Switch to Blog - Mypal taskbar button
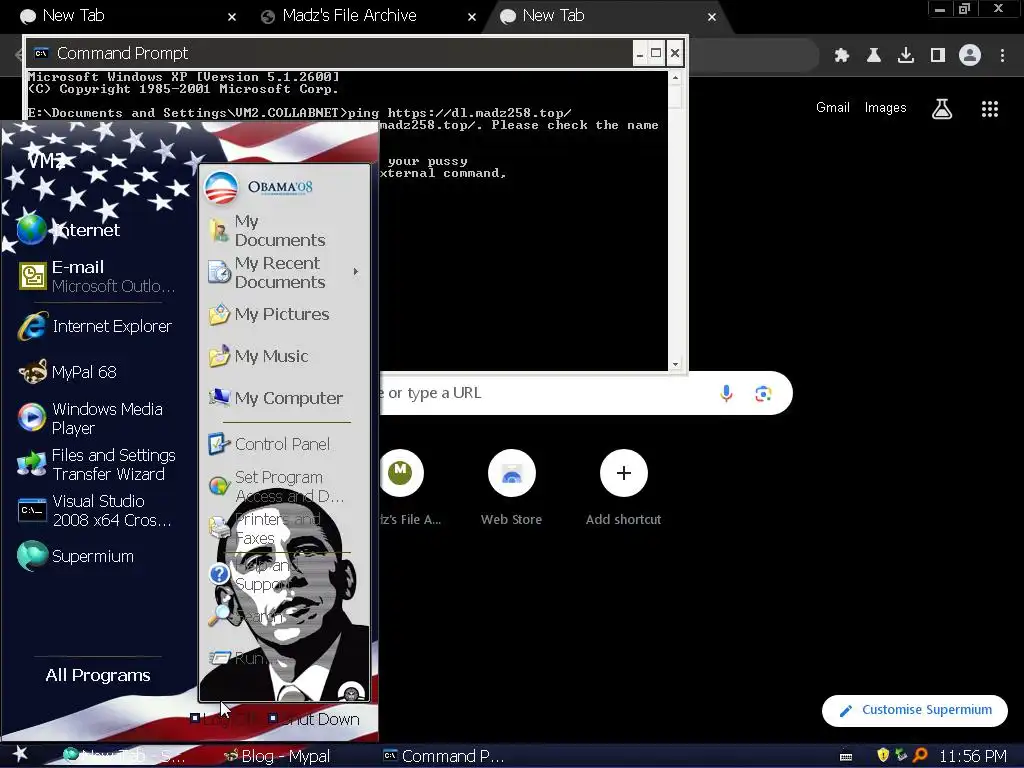Viewport: 1024px width, 768px height. coord(278,756)
